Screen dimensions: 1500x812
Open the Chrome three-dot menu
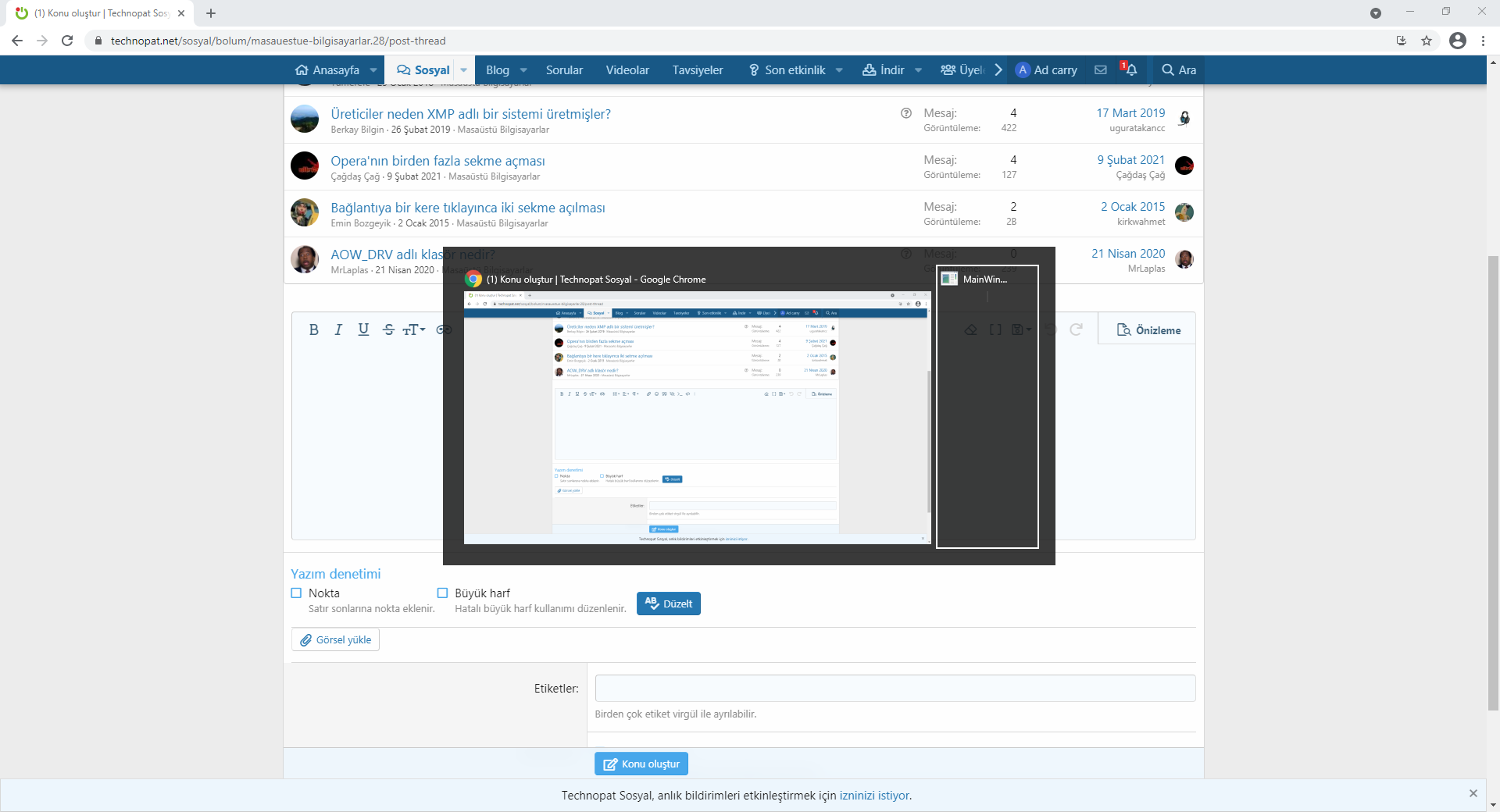point(1483,41)
